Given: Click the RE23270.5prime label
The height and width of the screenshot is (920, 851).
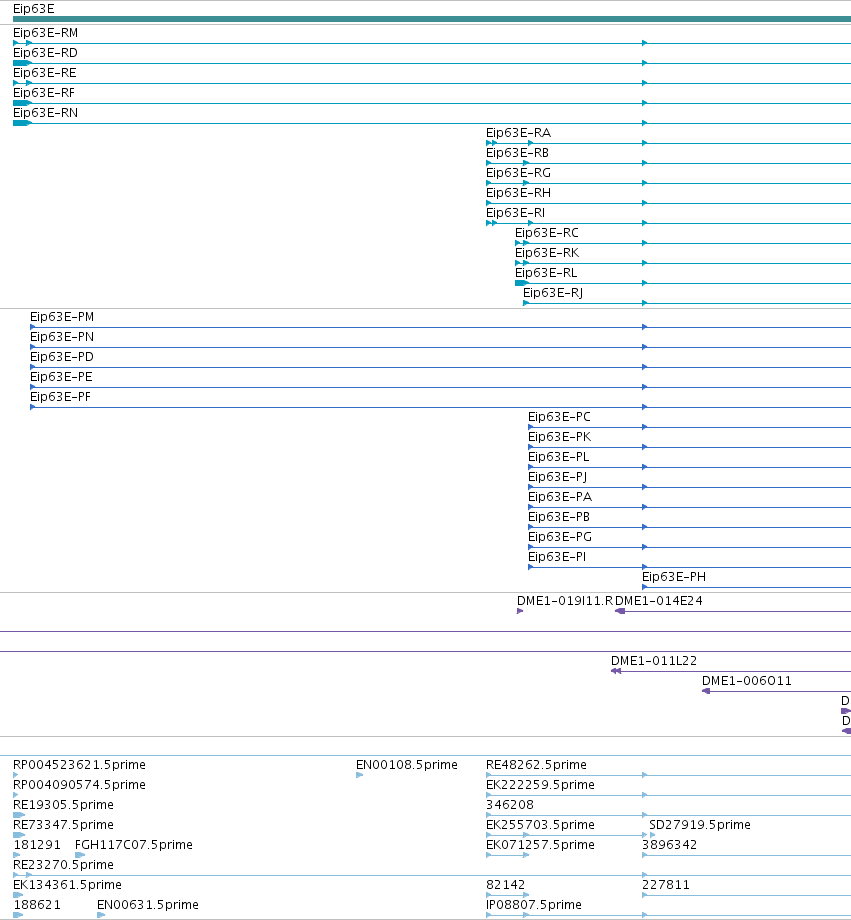Looking at the screenshot, I should (63, 864).
